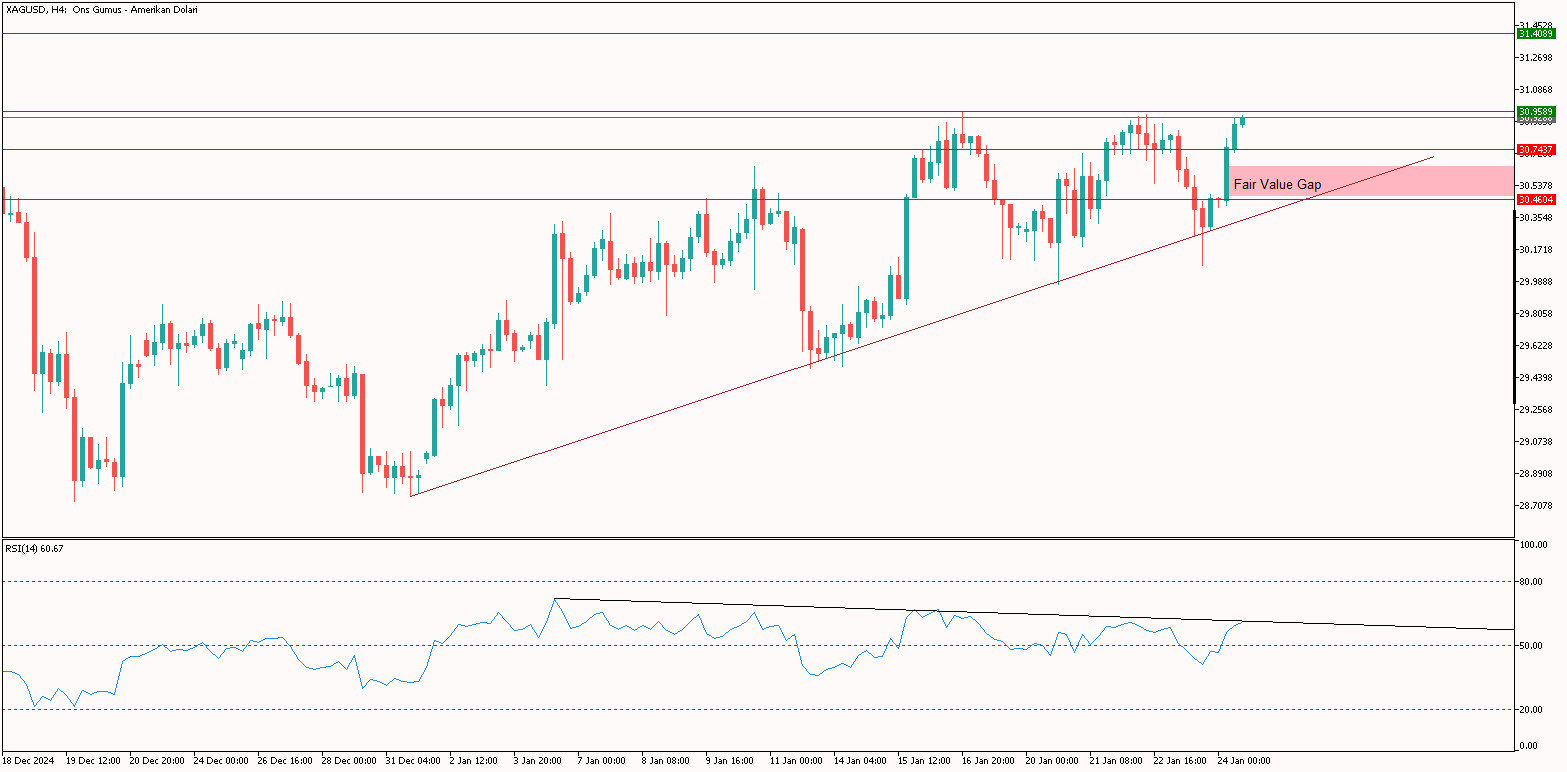Select the pink Fair Value Gap rectangle
This screenshot has width=1567, height=772.
point(1373,181)
